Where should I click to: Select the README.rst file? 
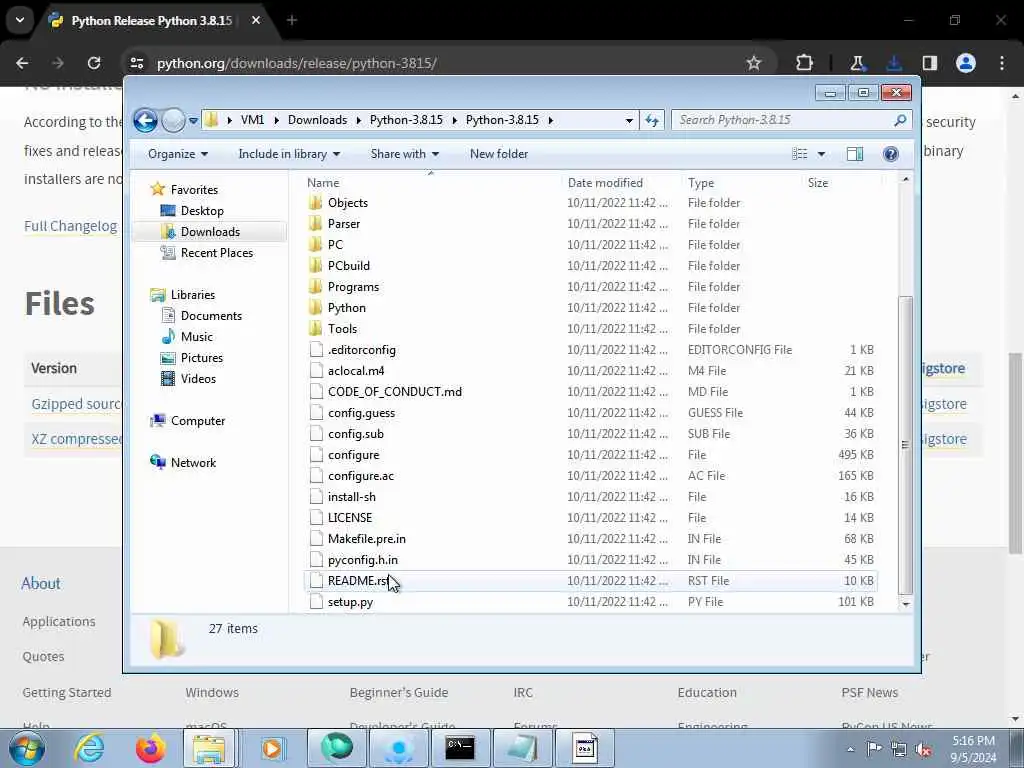point(359,581)
